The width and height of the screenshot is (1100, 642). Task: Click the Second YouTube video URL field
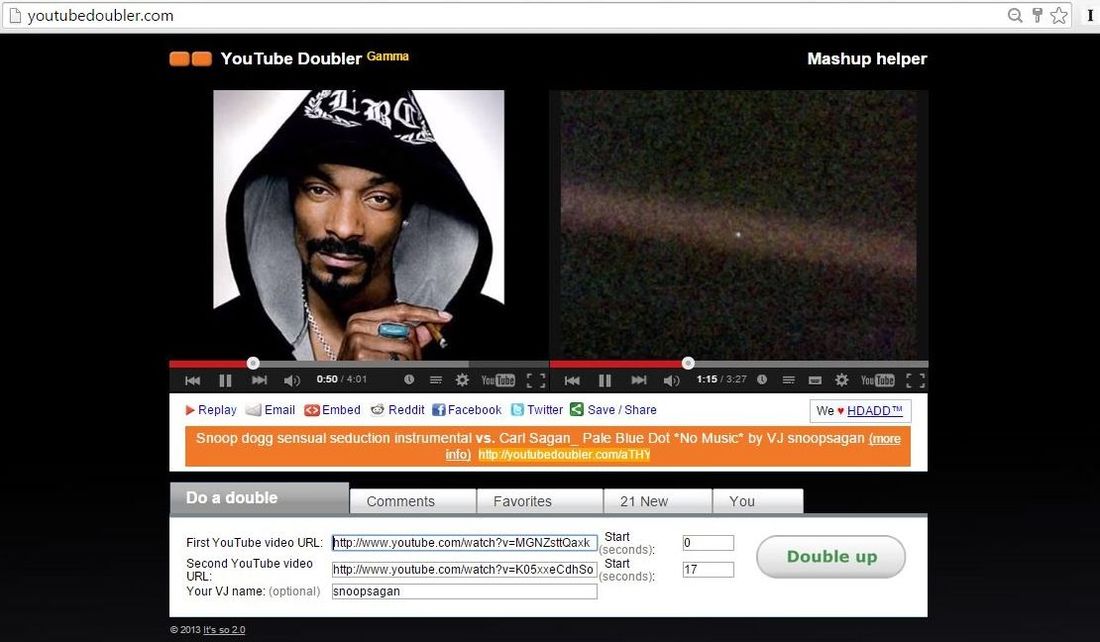464,569
